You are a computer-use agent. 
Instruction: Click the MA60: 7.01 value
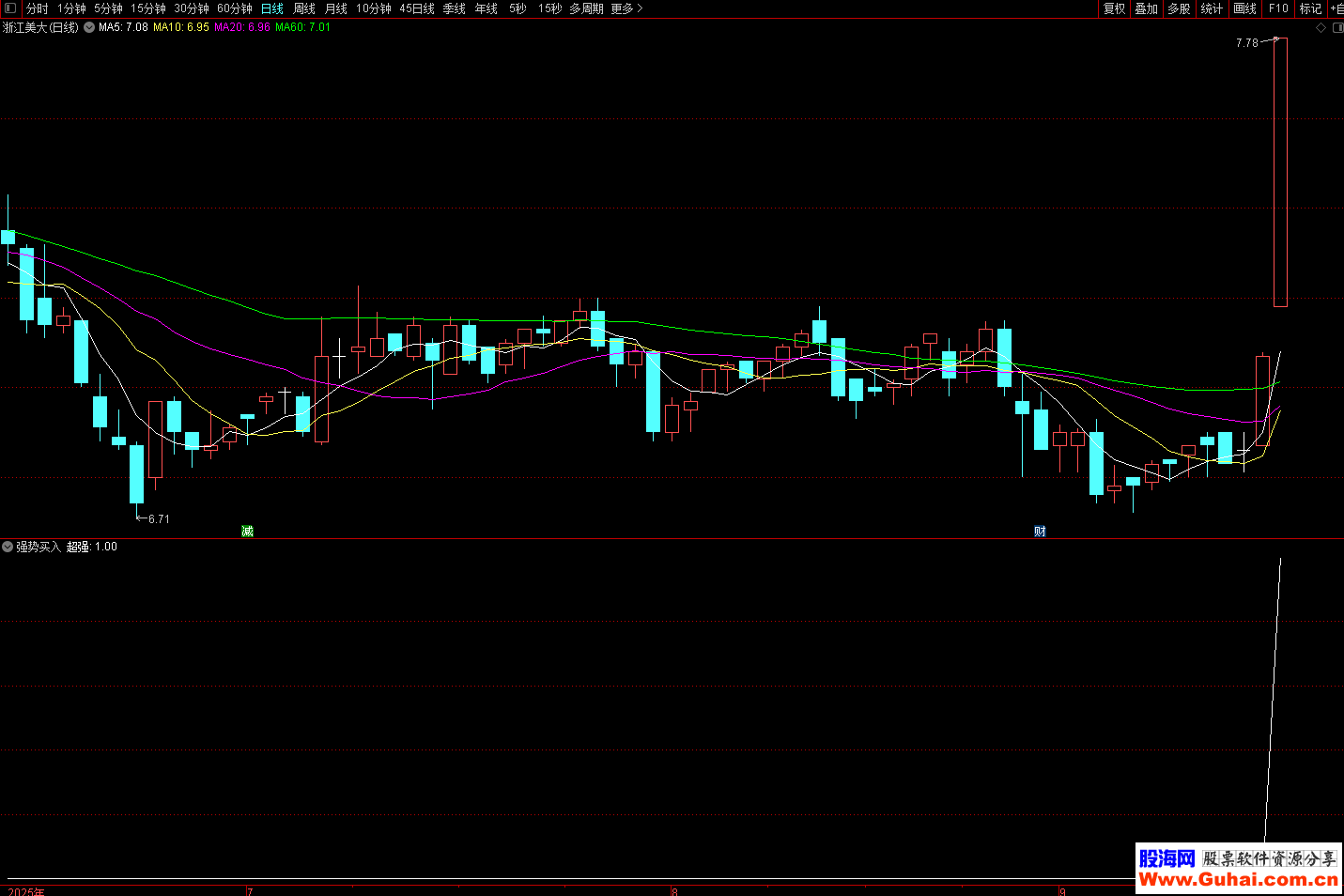point(302,27)
